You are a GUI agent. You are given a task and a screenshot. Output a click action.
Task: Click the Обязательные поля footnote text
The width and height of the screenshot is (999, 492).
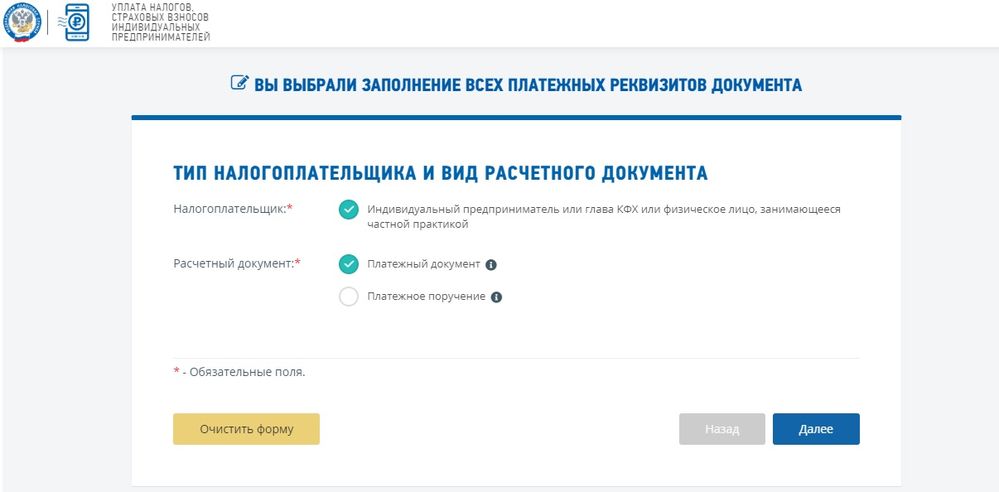point(243,372)
